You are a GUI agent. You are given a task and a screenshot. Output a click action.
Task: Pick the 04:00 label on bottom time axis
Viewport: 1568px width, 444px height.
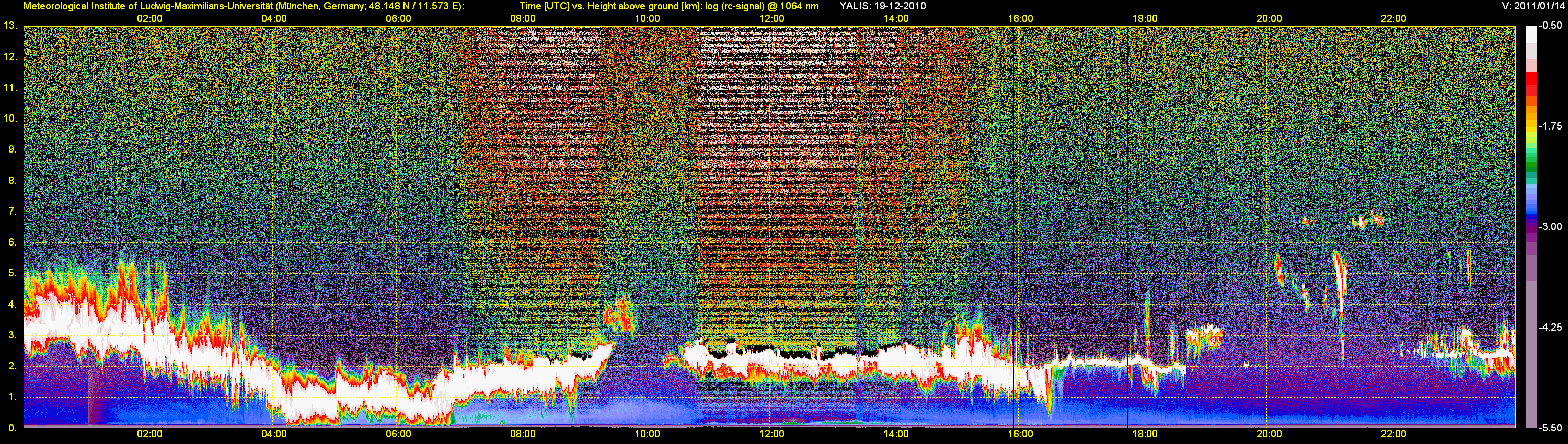(x=274, y=434)
